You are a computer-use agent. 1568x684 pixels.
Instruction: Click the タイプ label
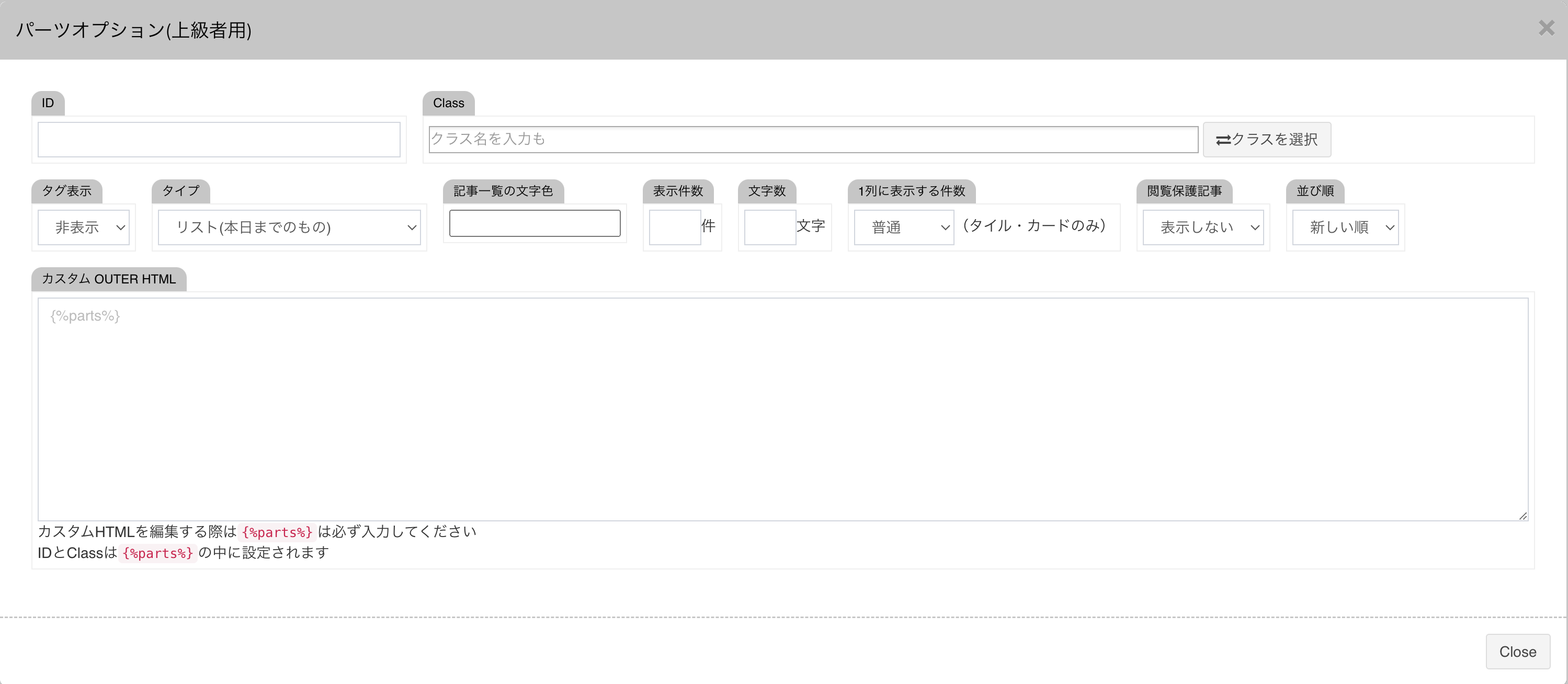coord(181,190)
